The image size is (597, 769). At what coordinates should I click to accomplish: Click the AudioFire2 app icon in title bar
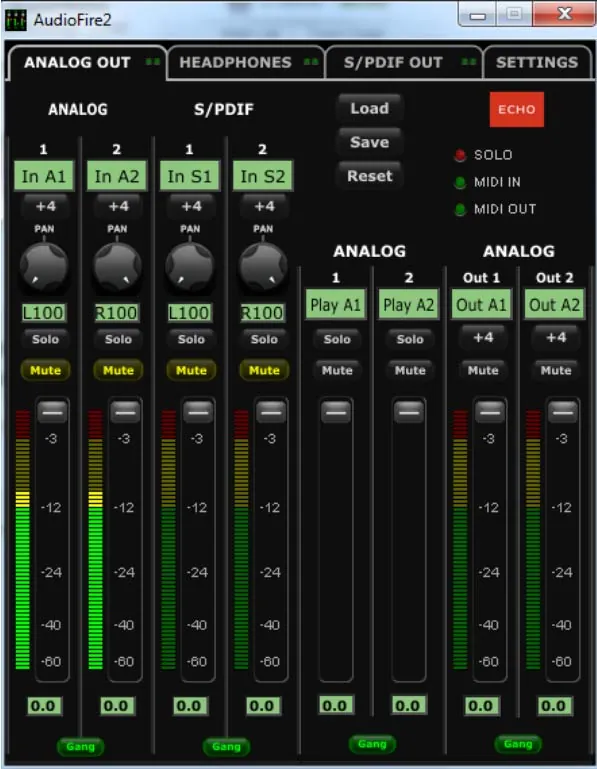[x=15, y=20]
